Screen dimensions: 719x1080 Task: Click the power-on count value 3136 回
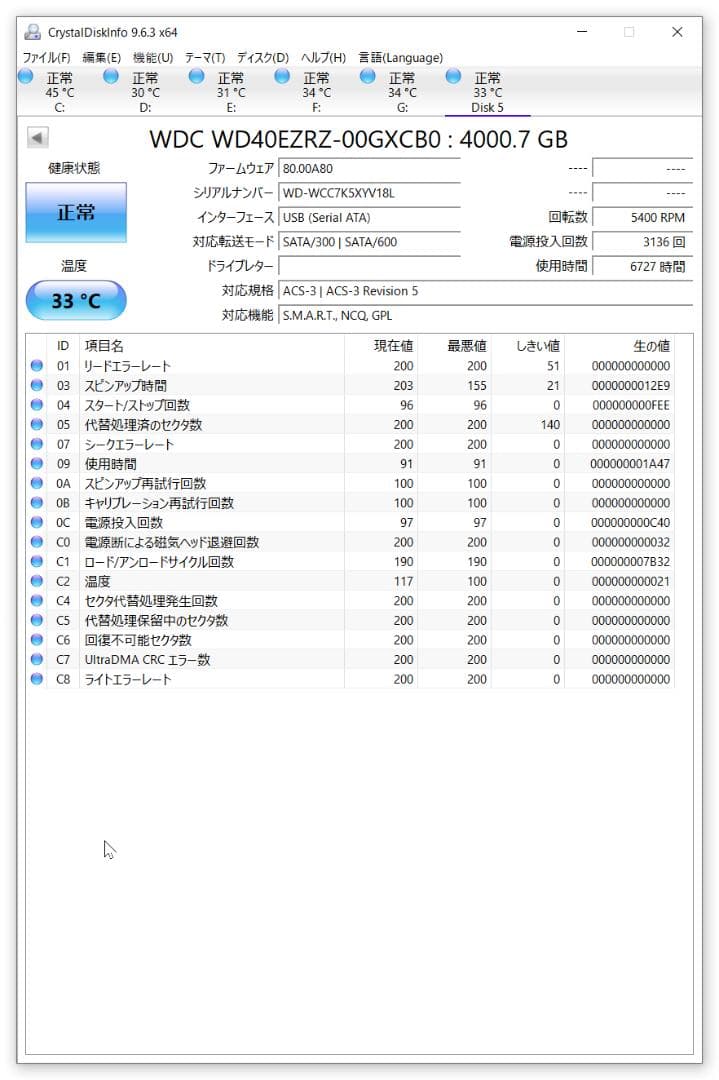pos(643,242)
